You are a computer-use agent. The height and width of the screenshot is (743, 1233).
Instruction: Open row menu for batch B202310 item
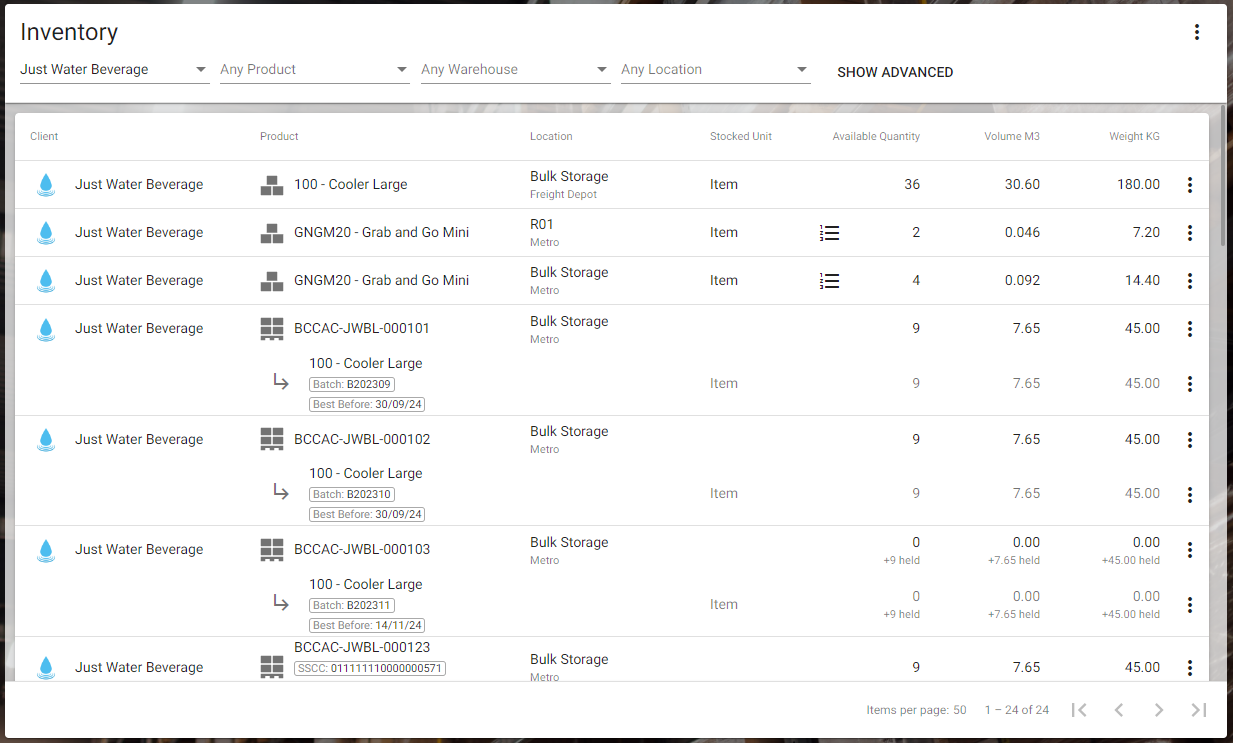coord(1189,494)
